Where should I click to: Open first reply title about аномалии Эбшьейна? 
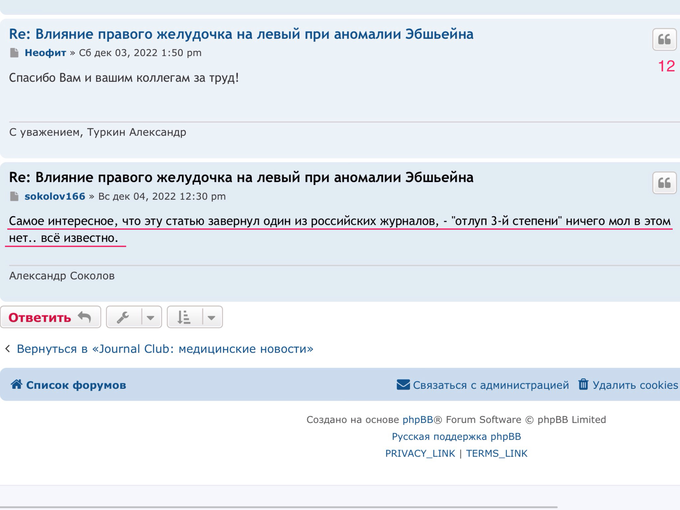[x=241, y=34]
